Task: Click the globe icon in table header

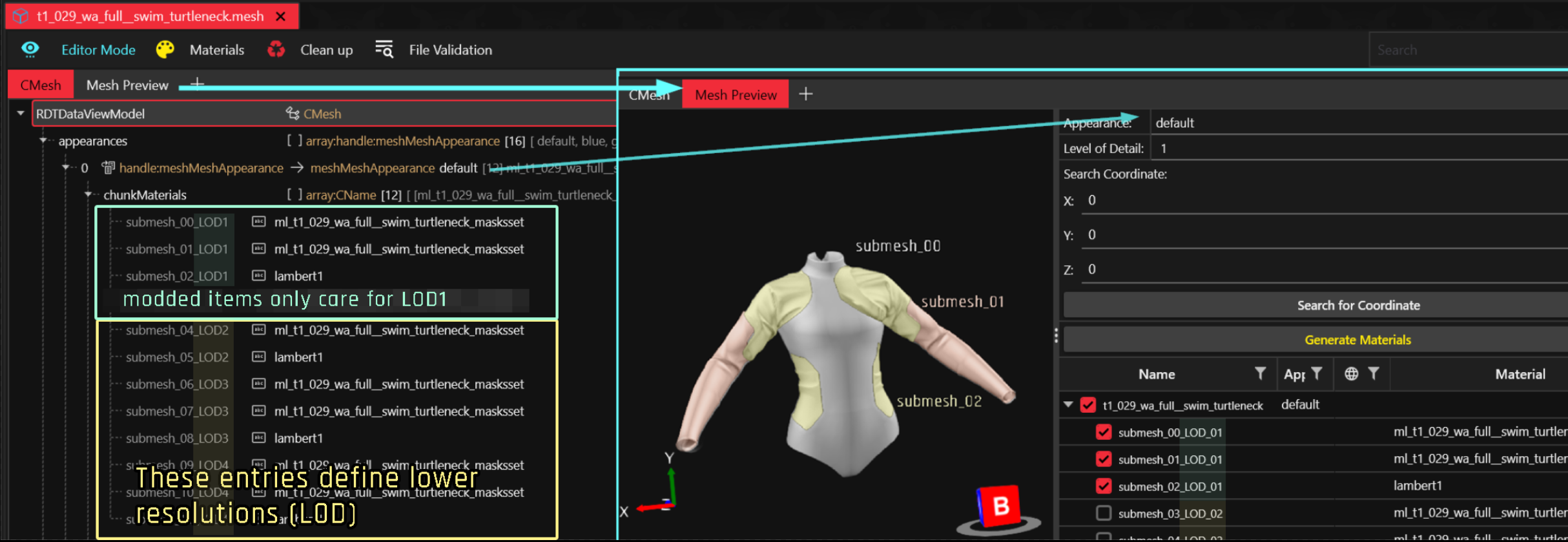Action: (x=1351, y=374)
